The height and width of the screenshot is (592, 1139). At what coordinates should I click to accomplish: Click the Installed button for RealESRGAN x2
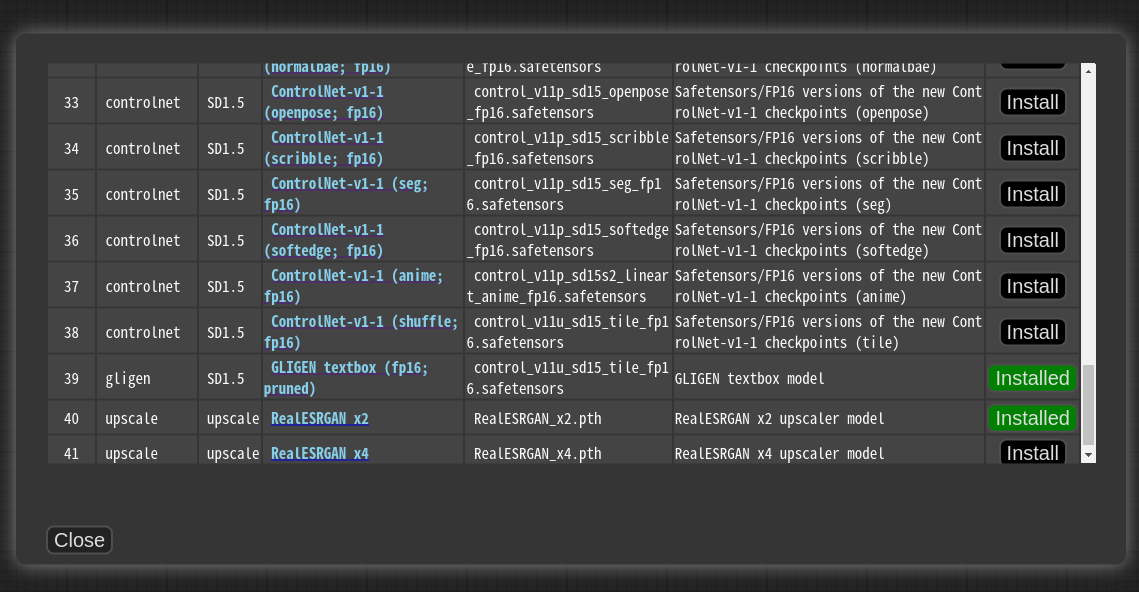click(1031, 418)
